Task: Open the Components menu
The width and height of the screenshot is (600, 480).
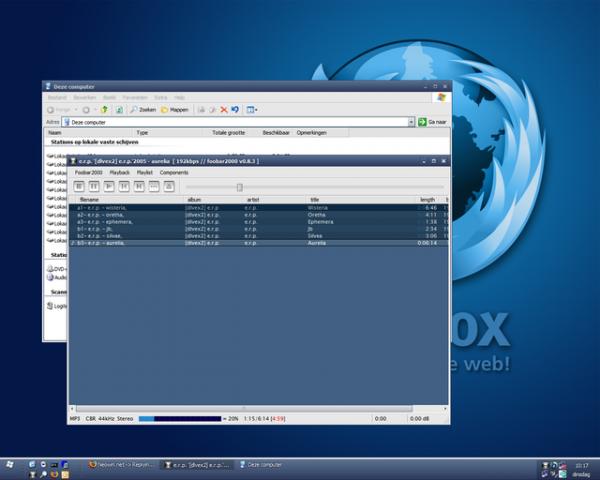Action: (174, 173)
